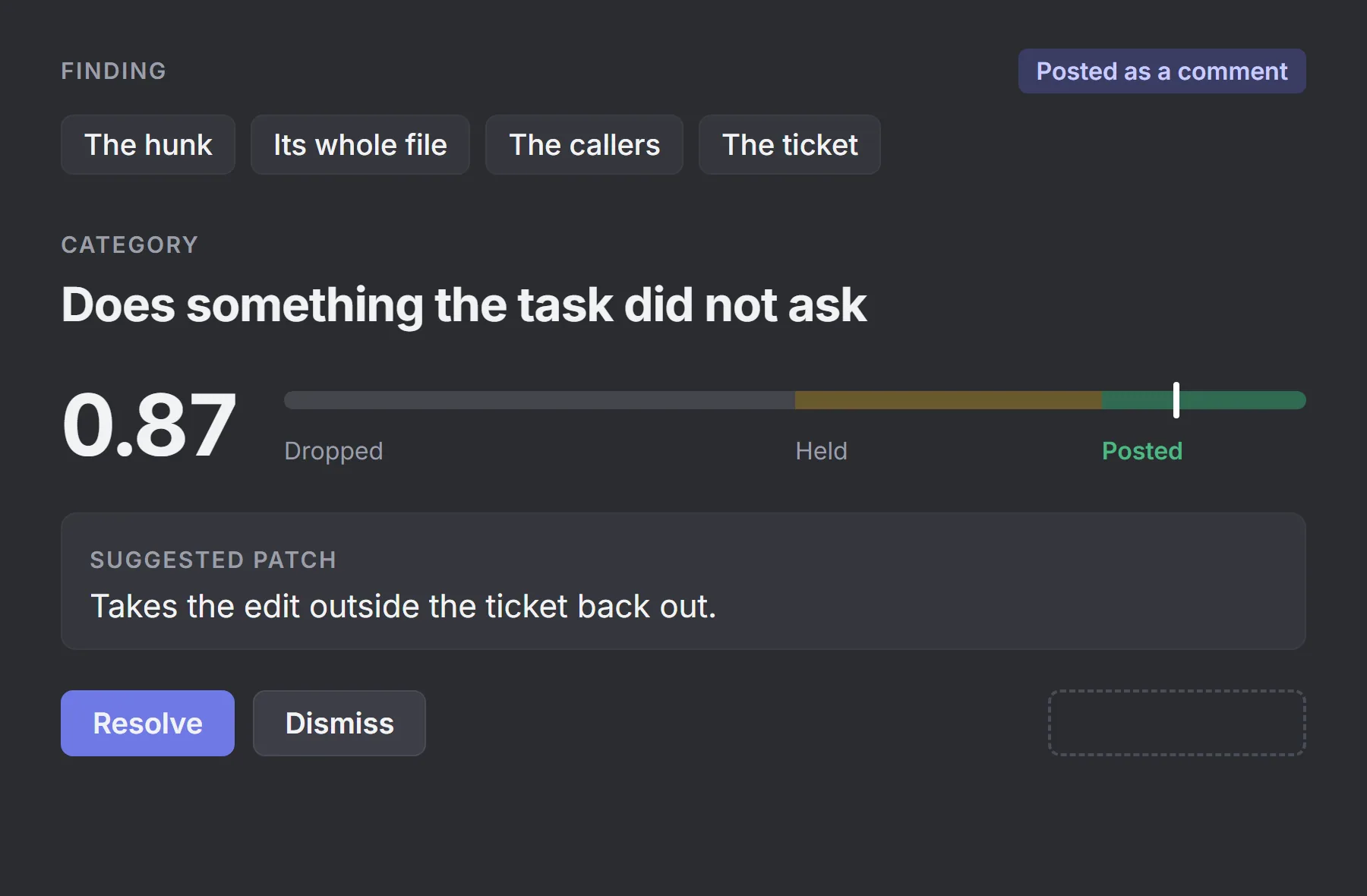1367x896 pixels.
Task: Click the 'Does something the task did not ask' heading
Action: tap(464, 305)
